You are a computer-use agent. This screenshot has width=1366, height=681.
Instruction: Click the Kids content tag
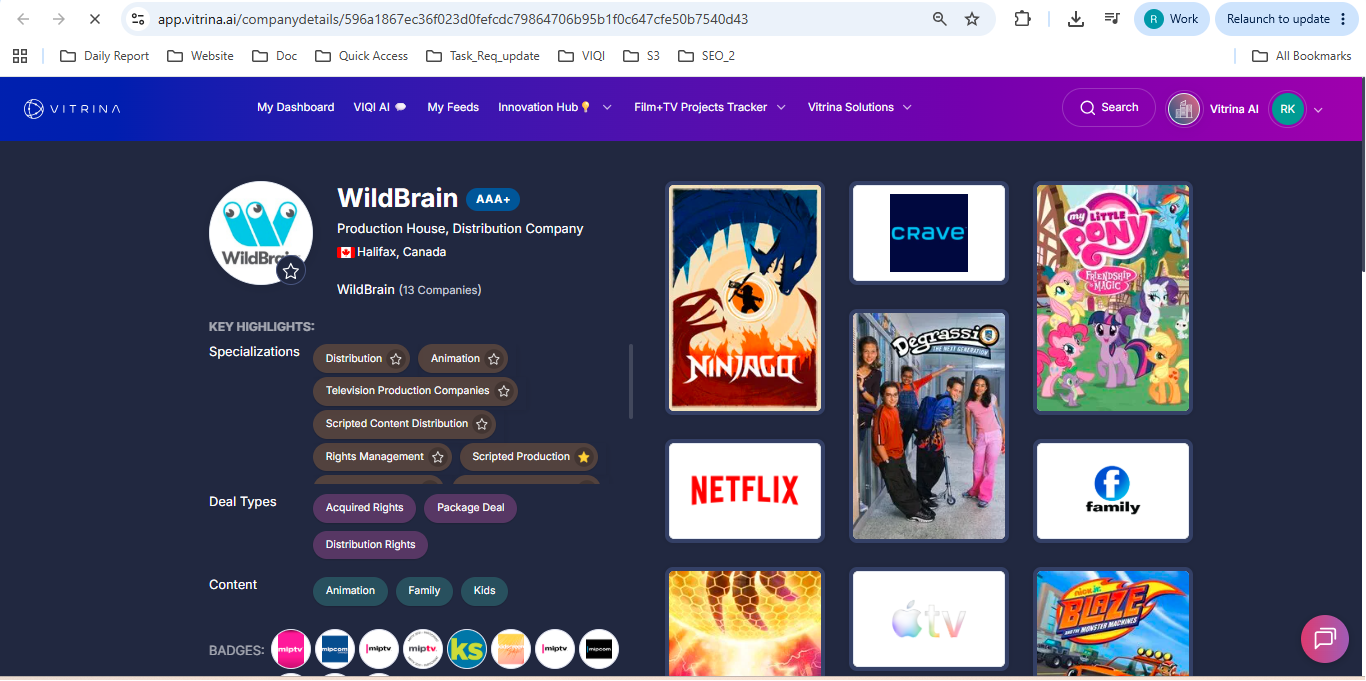coord(485,591)
